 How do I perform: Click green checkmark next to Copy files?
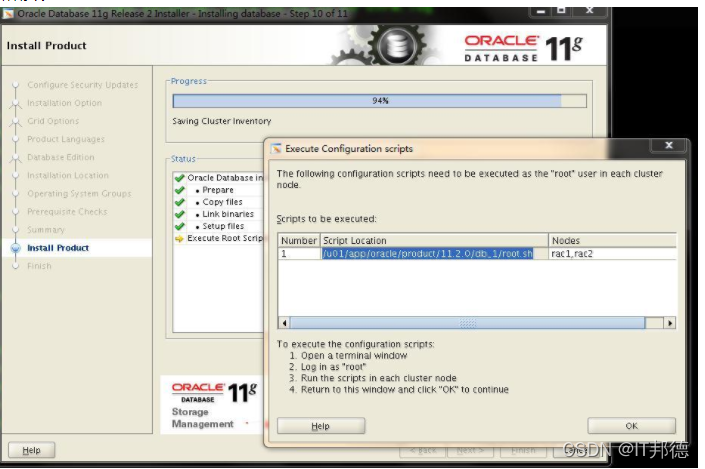pos(179,202)
